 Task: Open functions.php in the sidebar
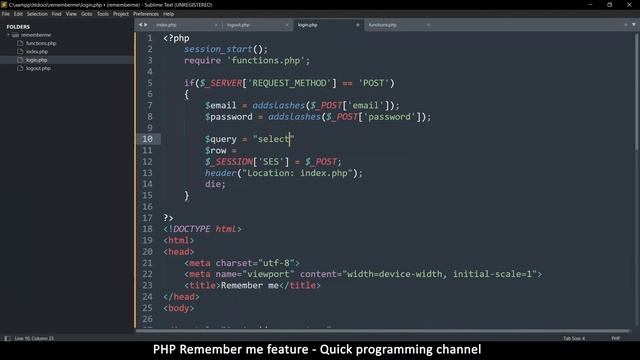coord(41,43)
